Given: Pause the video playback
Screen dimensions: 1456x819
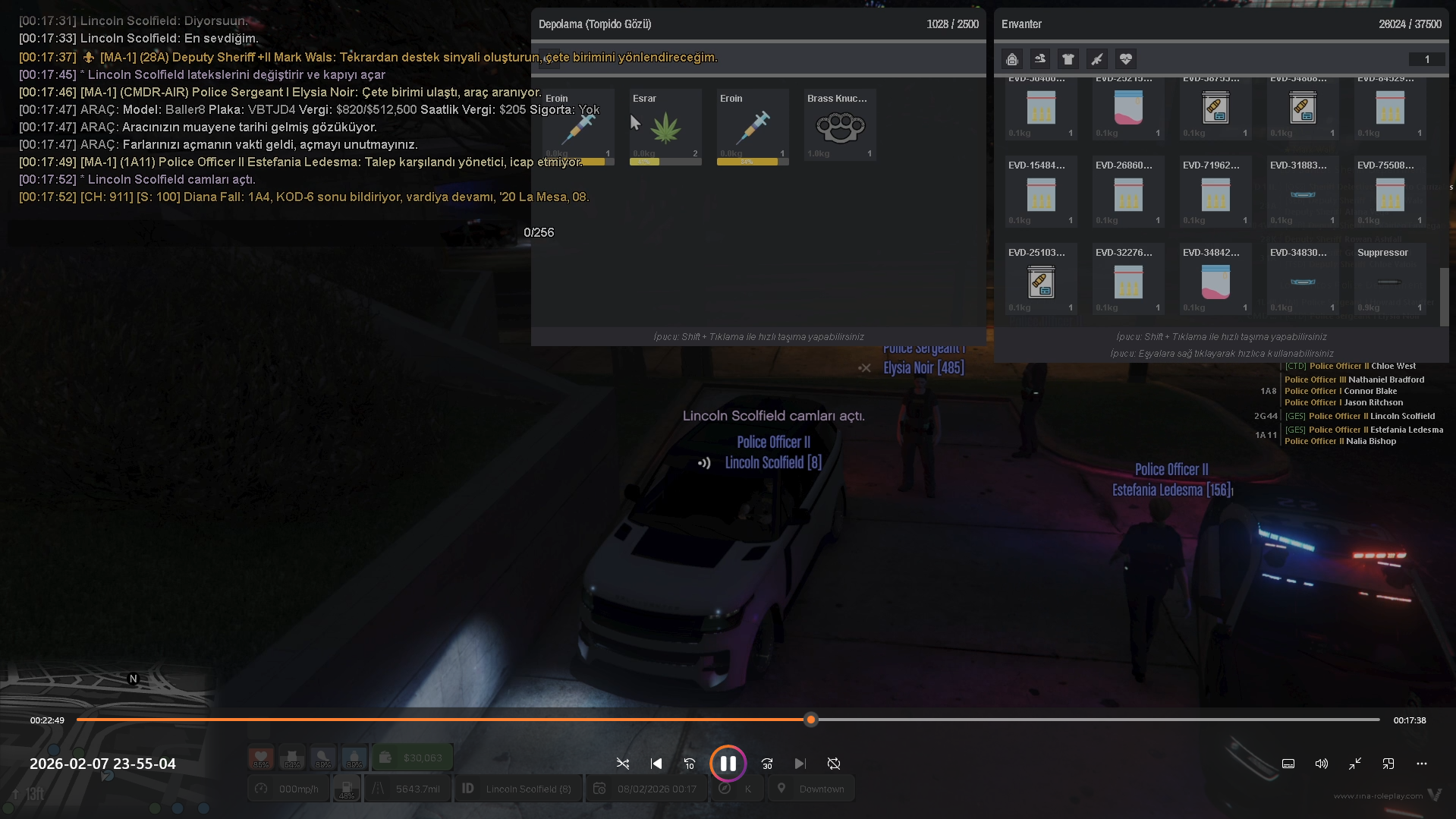Looking at the screenshot, I should (x=728, y=764).
